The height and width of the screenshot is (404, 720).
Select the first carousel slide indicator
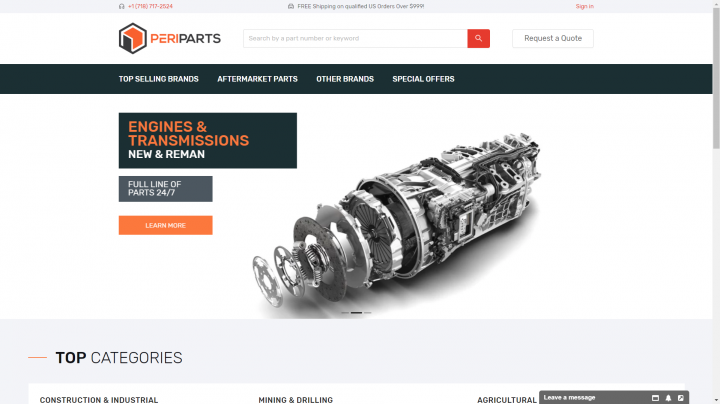point(345,313)
